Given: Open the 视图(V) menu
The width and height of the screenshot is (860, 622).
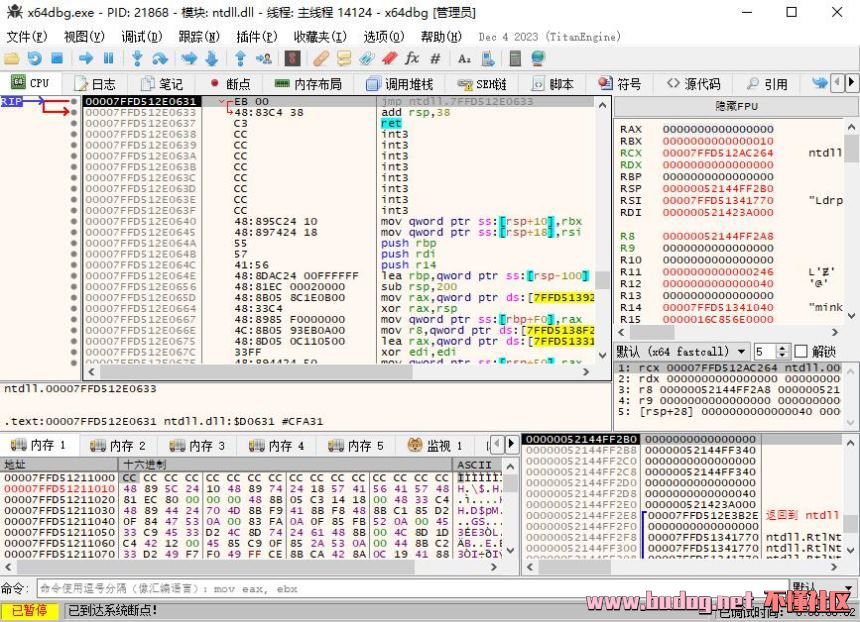Looking at the screenshot, I should coord(84,37).
